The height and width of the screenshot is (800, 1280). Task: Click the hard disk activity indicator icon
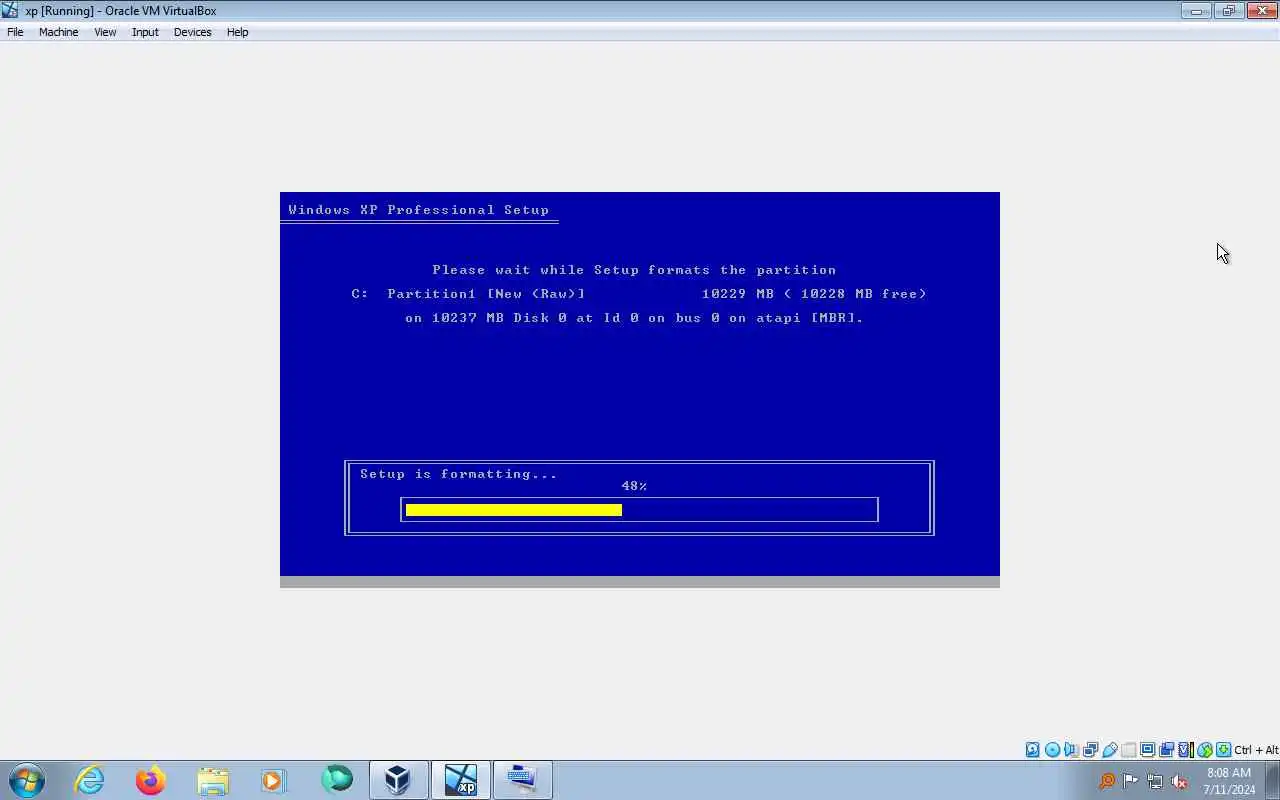[1033, 750]
